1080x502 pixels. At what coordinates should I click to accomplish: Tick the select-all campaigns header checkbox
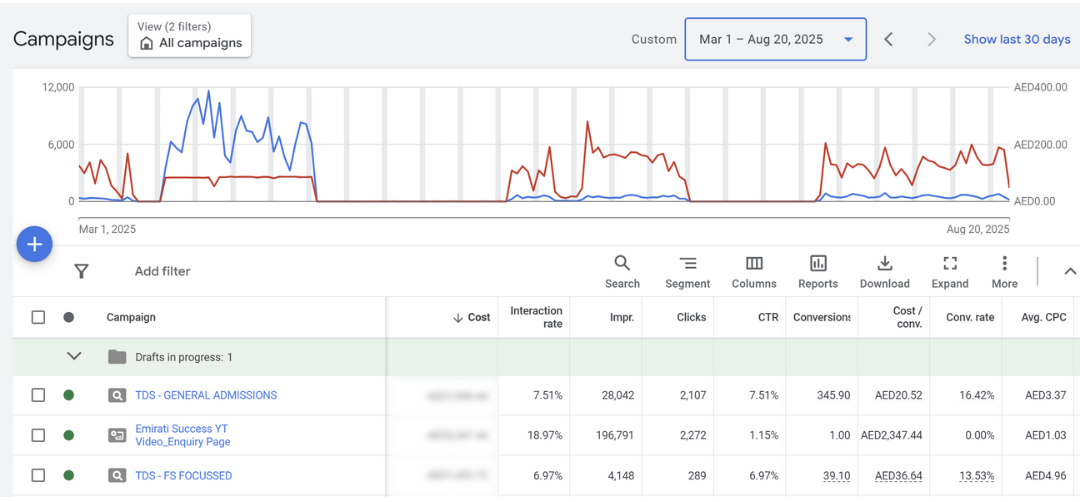(38, 317)
